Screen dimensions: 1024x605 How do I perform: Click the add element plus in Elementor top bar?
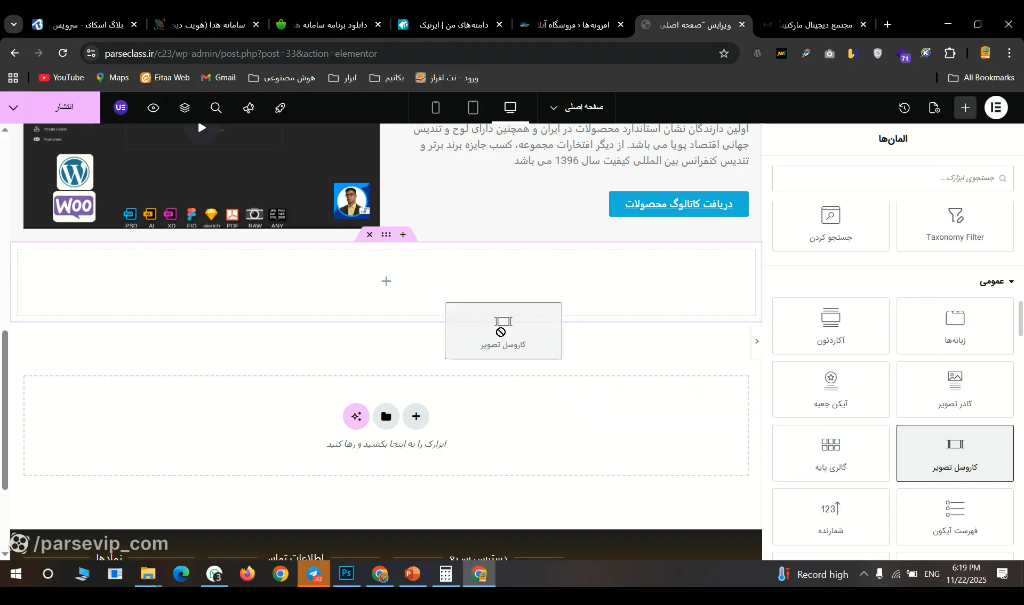click(x=965, y=108)
